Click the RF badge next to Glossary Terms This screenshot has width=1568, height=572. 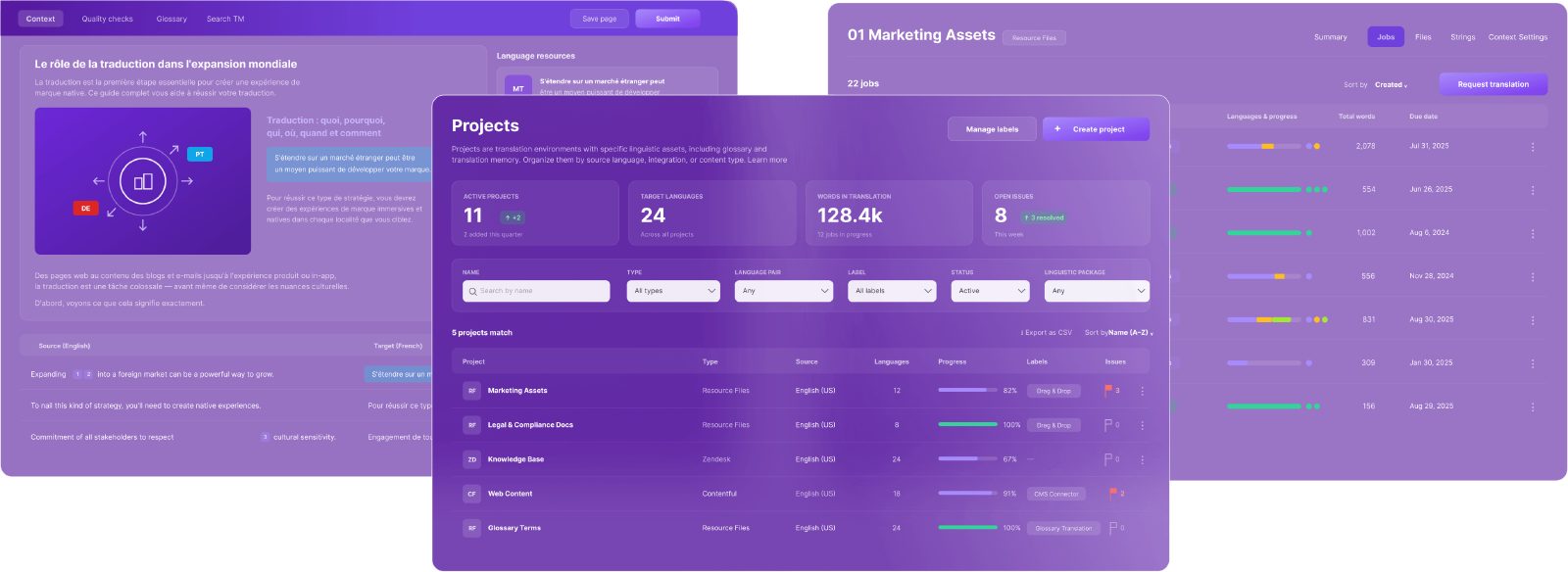pos(471,528)
